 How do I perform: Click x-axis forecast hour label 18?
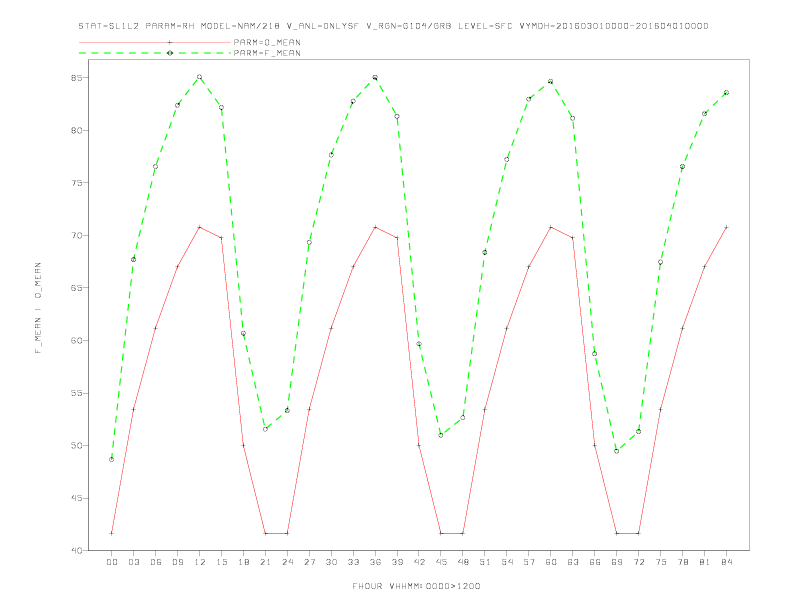[243, 562]
